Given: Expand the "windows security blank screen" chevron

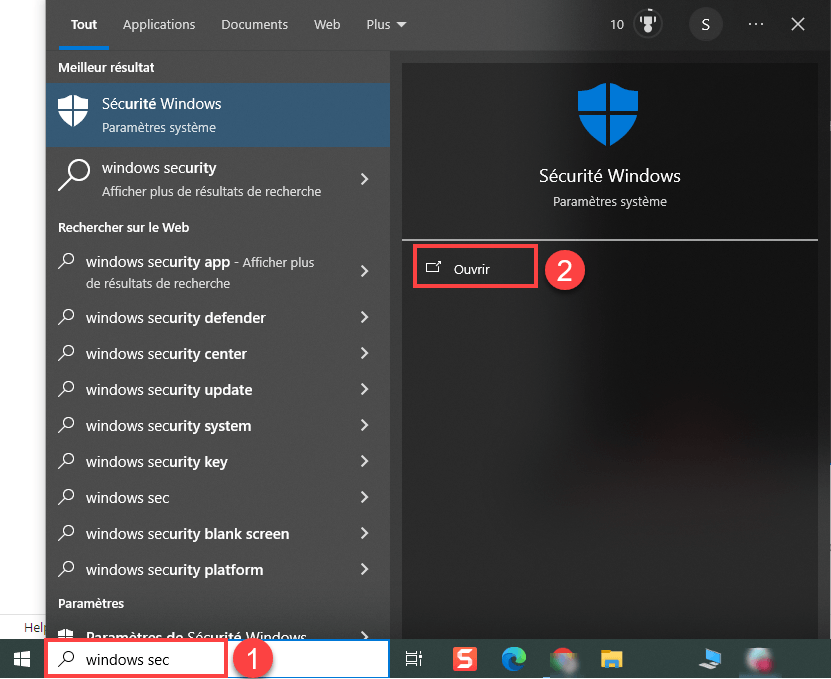Looking at the screenshot, I should click(364, 534).
